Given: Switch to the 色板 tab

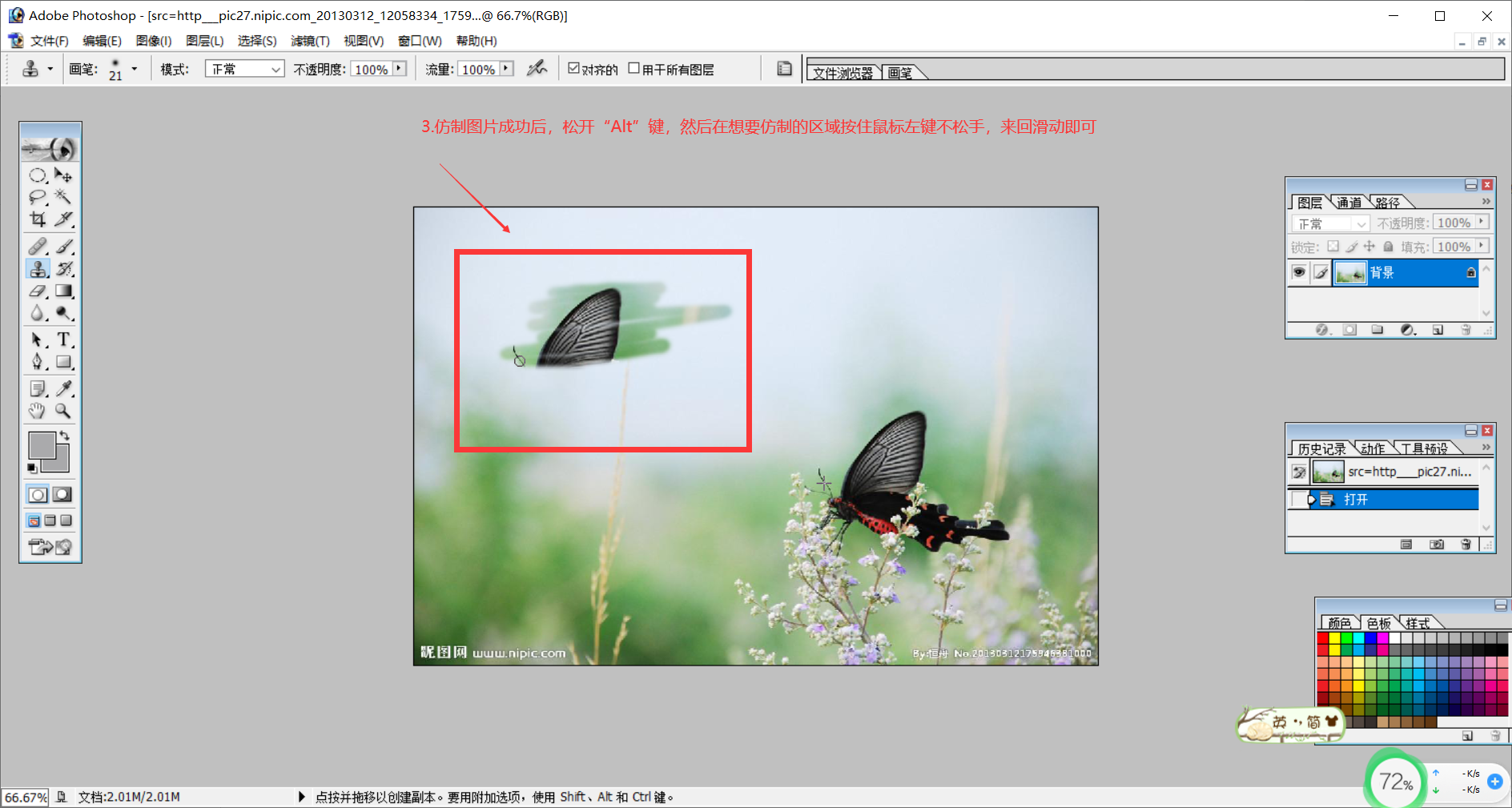Looking at the screenshot, I should [x=1379, y=623].
